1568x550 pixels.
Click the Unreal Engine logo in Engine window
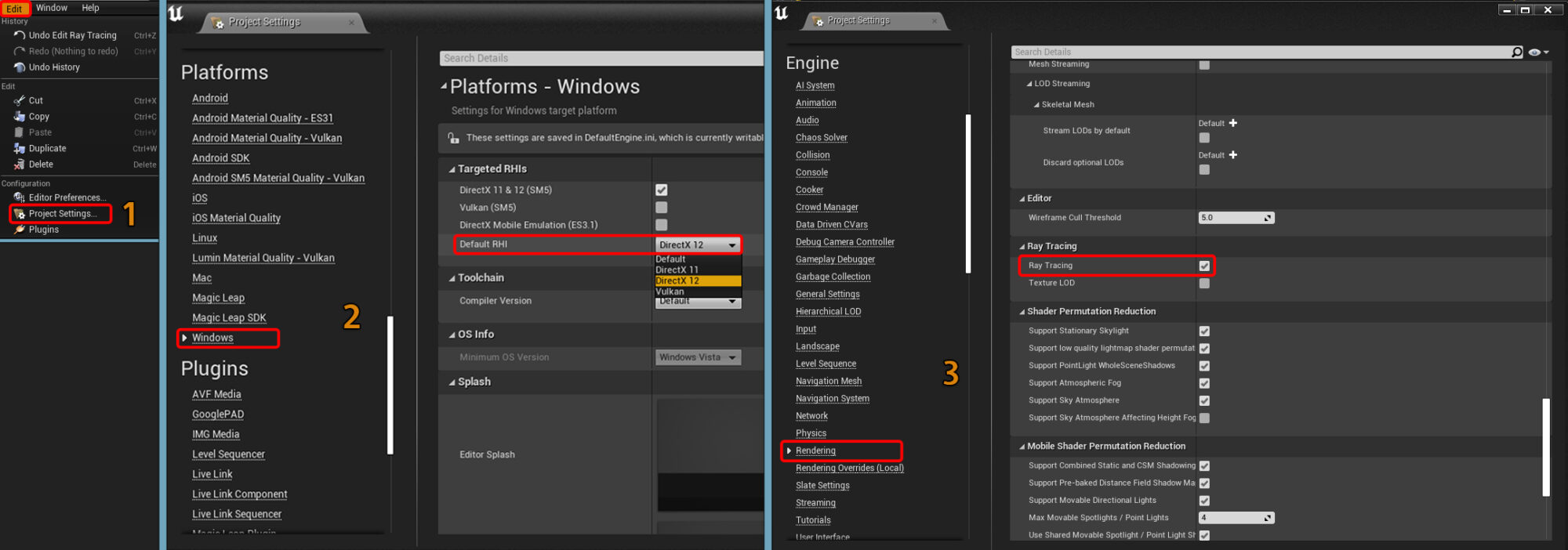[x=782, y=13]
